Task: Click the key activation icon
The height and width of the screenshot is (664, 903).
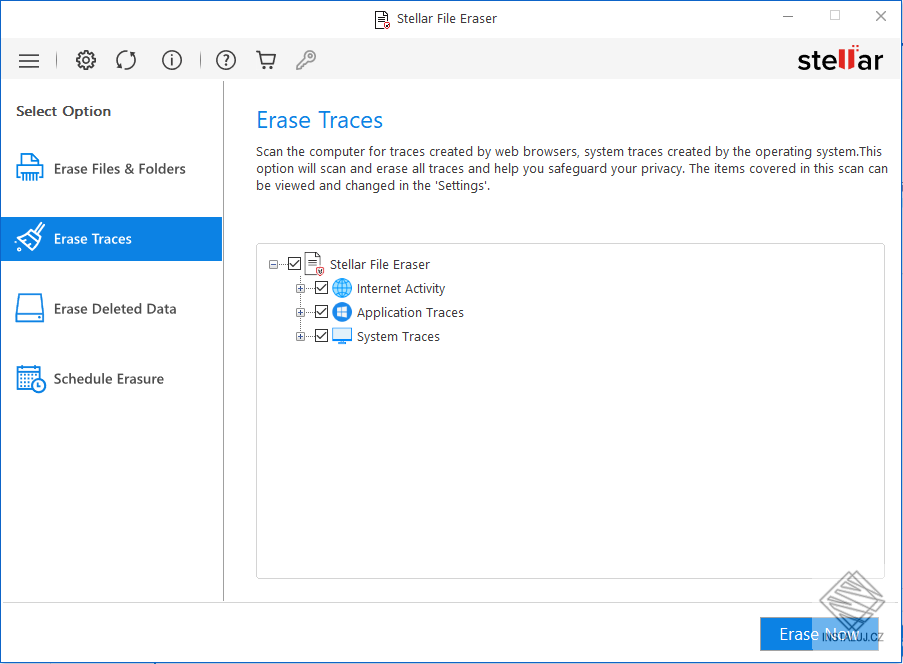Action: point(306,60)
